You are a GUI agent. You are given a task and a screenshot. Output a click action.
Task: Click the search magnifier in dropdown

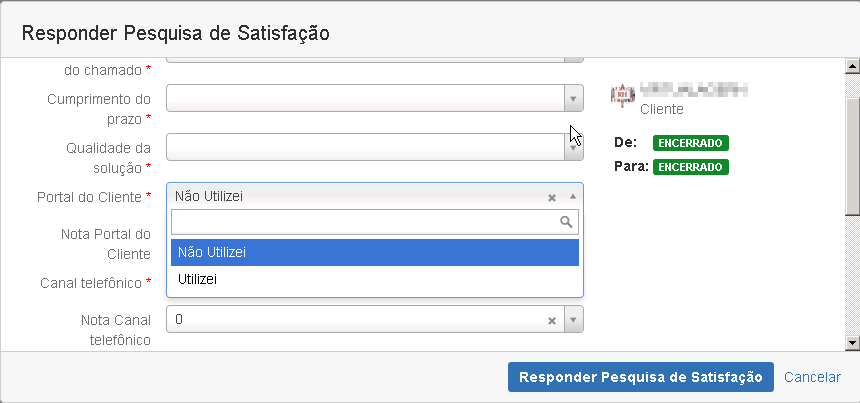pyautogui.click(x=566, y=222)
